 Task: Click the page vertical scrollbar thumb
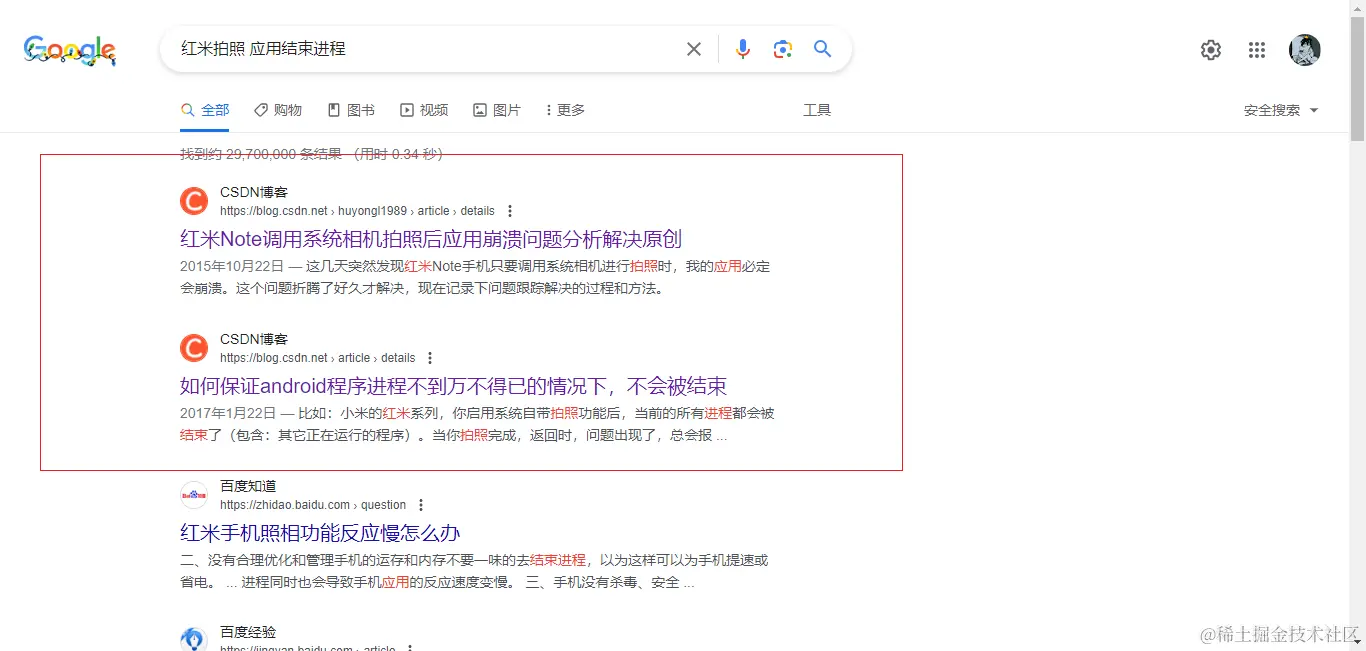point(1357,80)
